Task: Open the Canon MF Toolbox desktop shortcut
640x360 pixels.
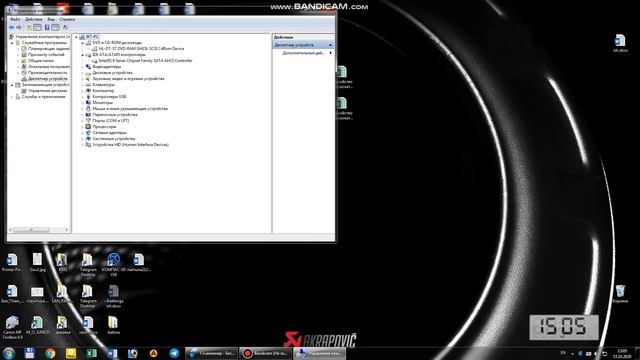Action: coord(12,327)
